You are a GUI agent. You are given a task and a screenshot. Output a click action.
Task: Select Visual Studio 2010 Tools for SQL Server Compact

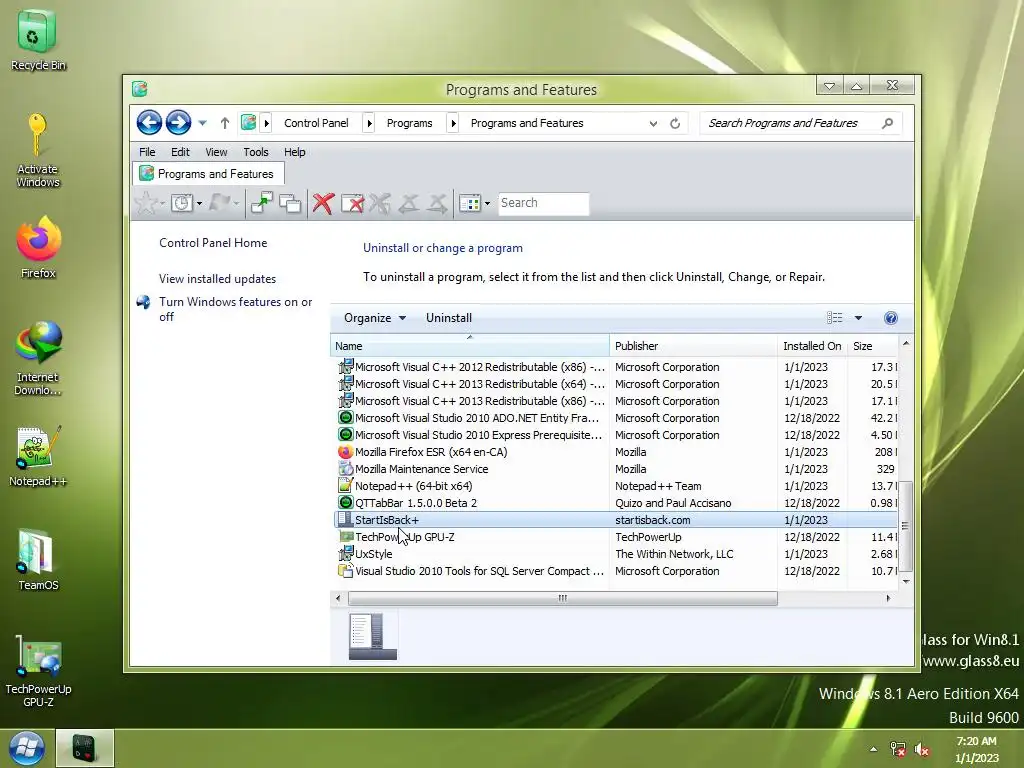pyautogui.click(x=616, y=571)
